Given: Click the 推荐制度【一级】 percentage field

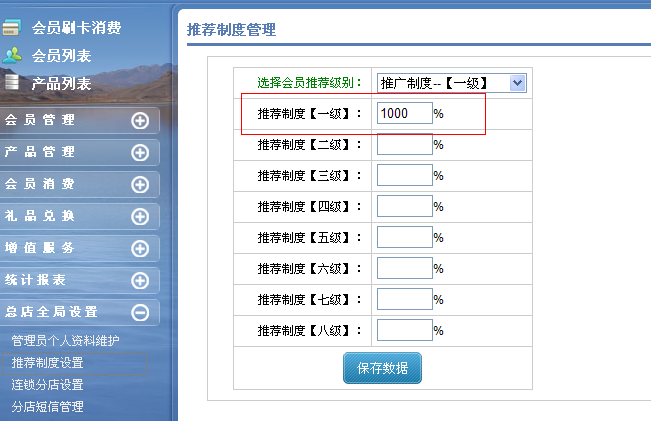Looking at the screenshot, I should tap(405, 114).
